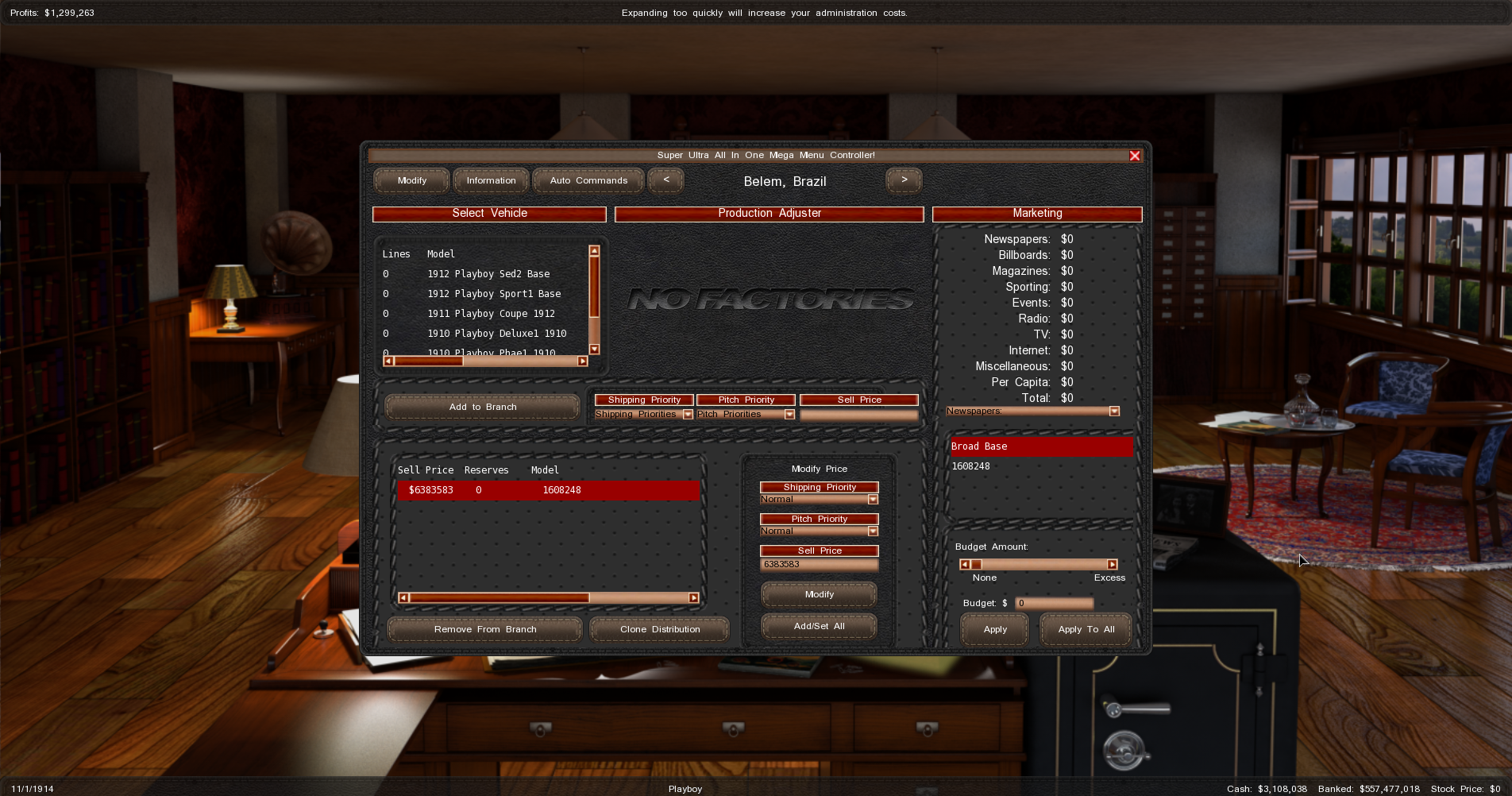Open the Shipping Priorities dropdown
Image resolution: width=1512 pixels, height=796 pixels.
coord(688,415)
